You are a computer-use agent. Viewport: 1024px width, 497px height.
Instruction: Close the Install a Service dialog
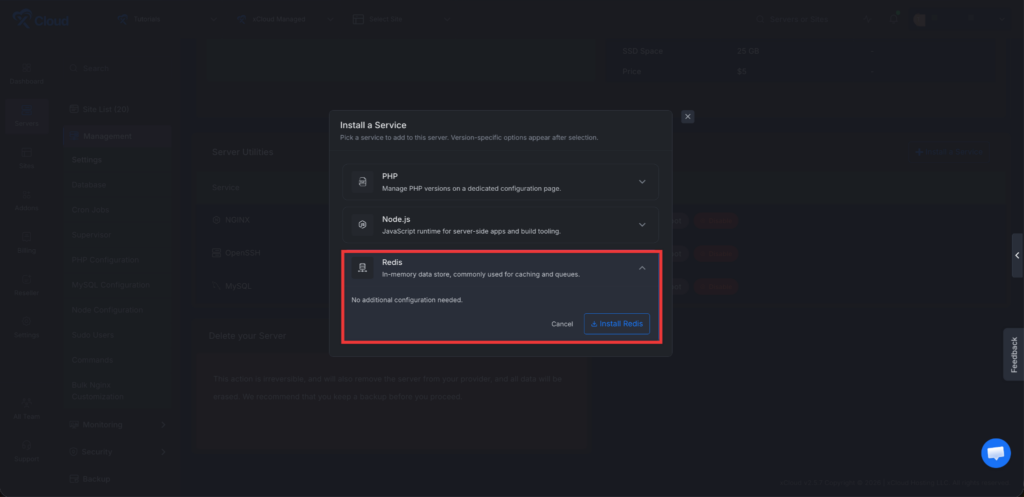[688, 116]
